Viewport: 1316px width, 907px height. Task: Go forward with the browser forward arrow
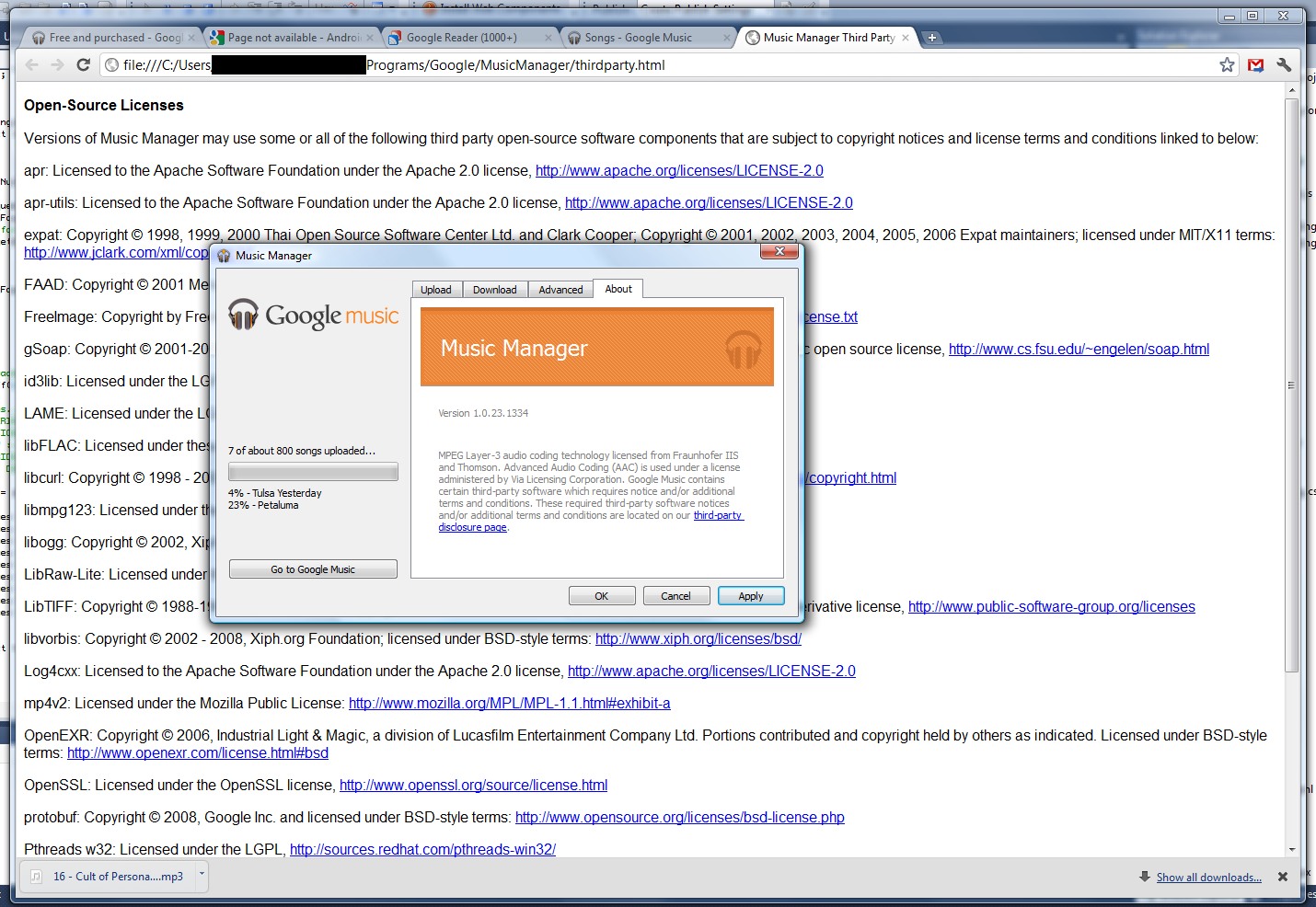(x=57, y=65)
